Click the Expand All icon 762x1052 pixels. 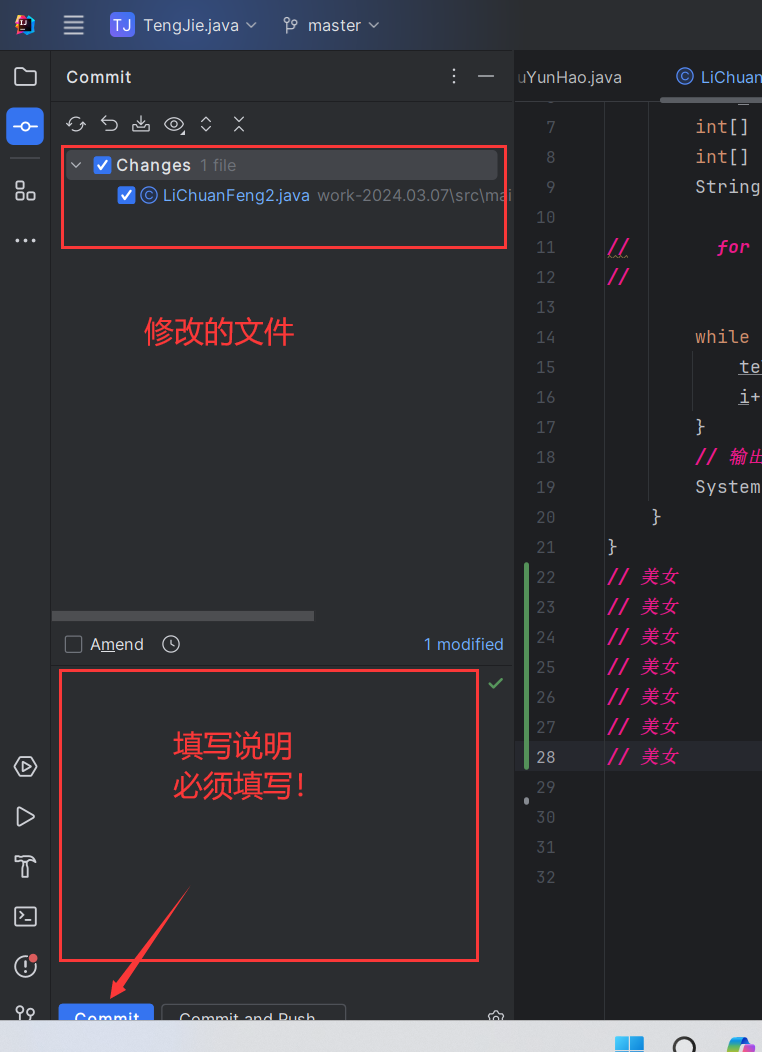pyautogui.click(x=206, y=124)
